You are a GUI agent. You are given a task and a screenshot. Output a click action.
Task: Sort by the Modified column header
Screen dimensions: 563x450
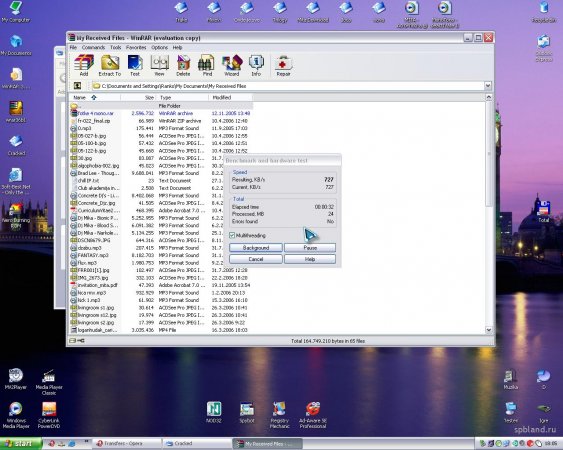tap(231, 97)
